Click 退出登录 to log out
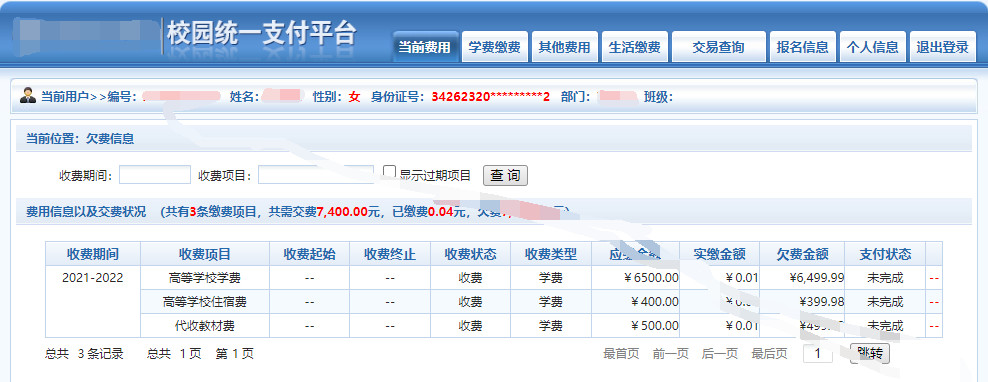 942,47
